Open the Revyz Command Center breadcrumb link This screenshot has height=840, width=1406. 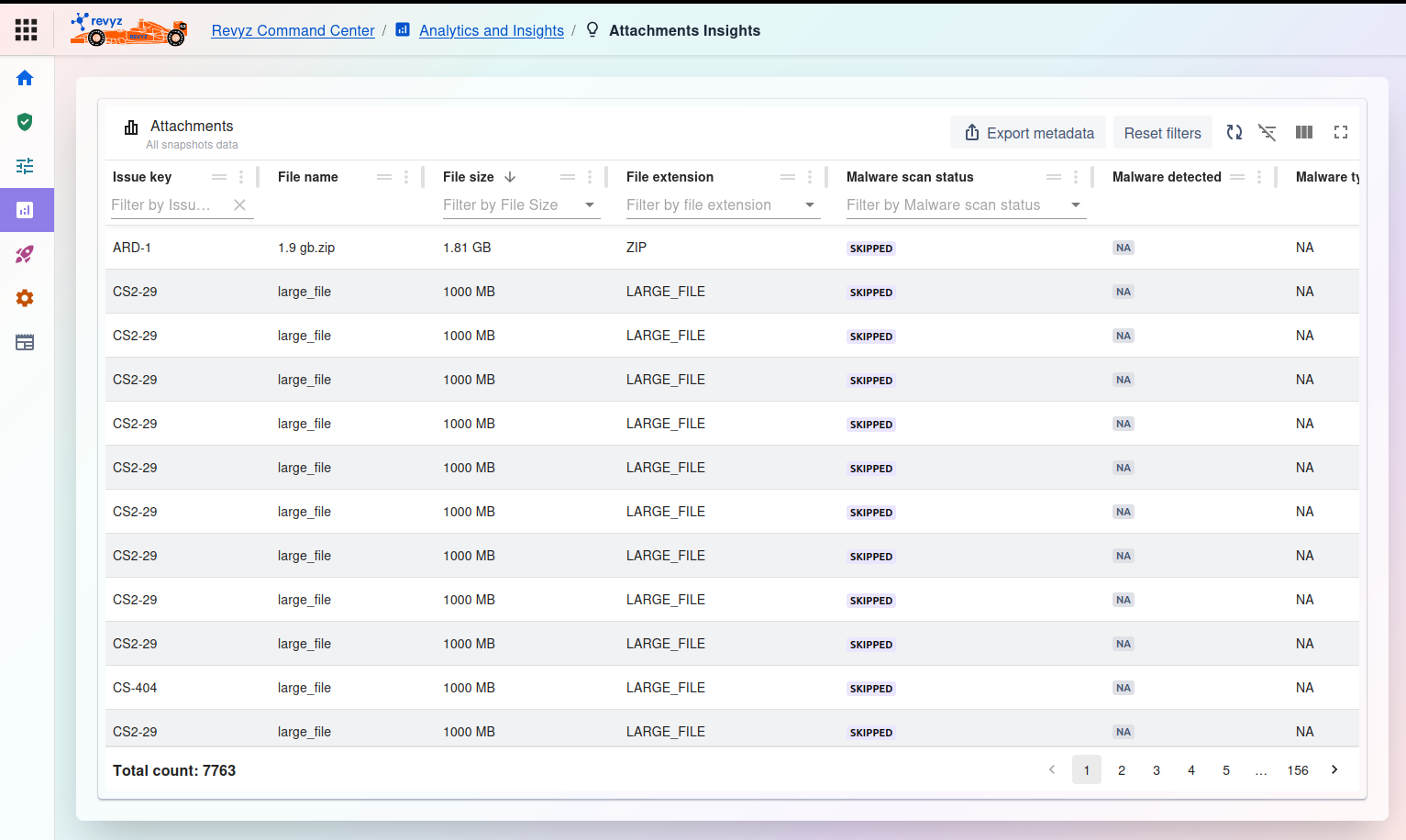tap(293, 30)
